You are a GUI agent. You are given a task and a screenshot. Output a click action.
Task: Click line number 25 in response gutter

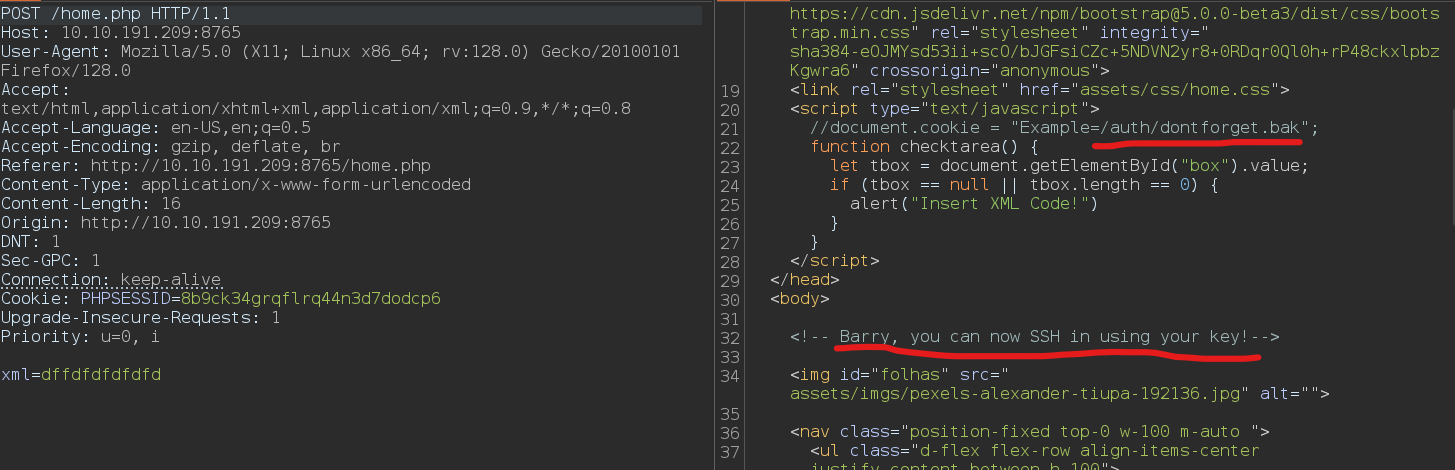(x=730, y=204)
